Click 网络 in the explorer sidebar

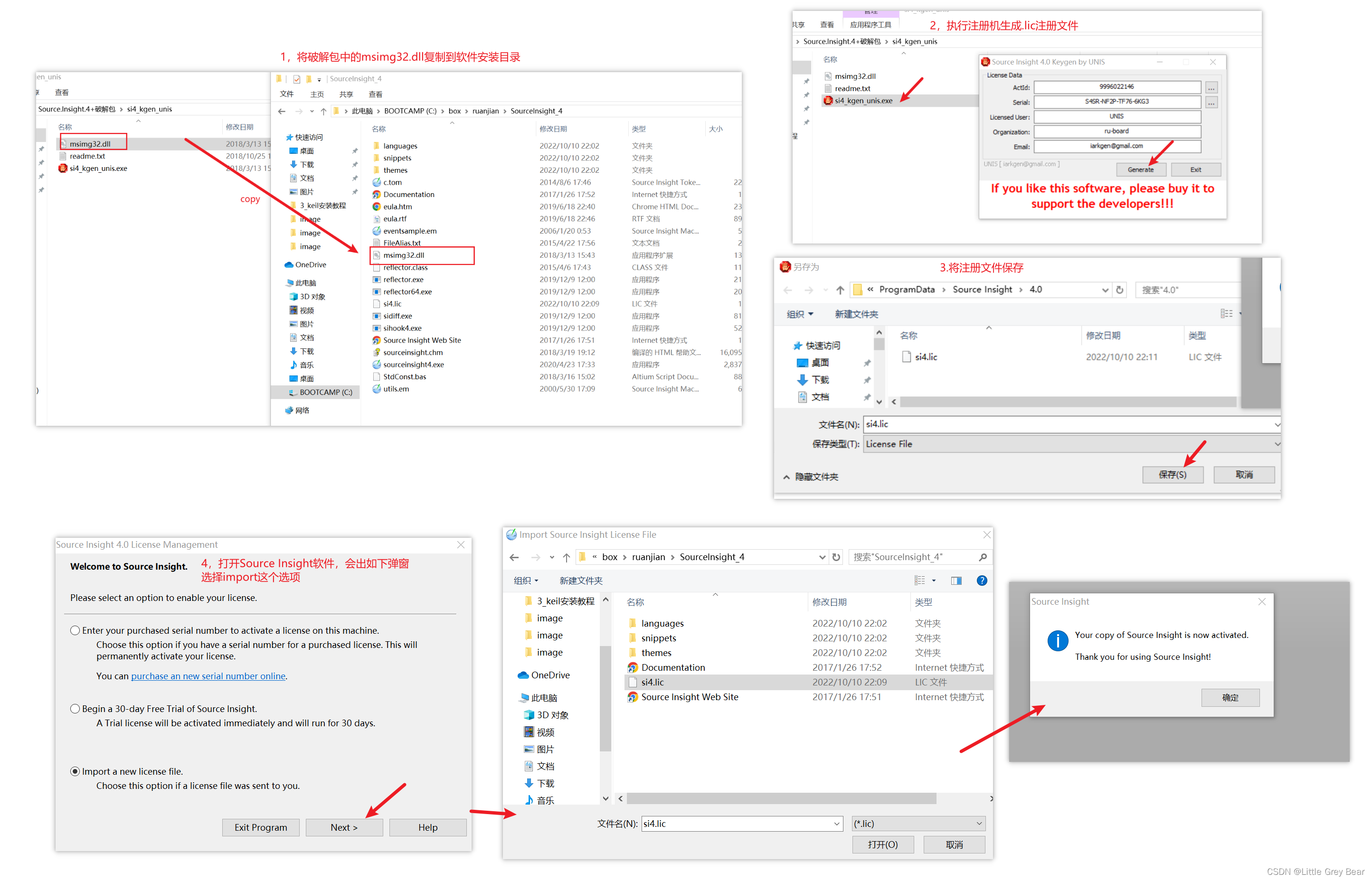[302, 411]
